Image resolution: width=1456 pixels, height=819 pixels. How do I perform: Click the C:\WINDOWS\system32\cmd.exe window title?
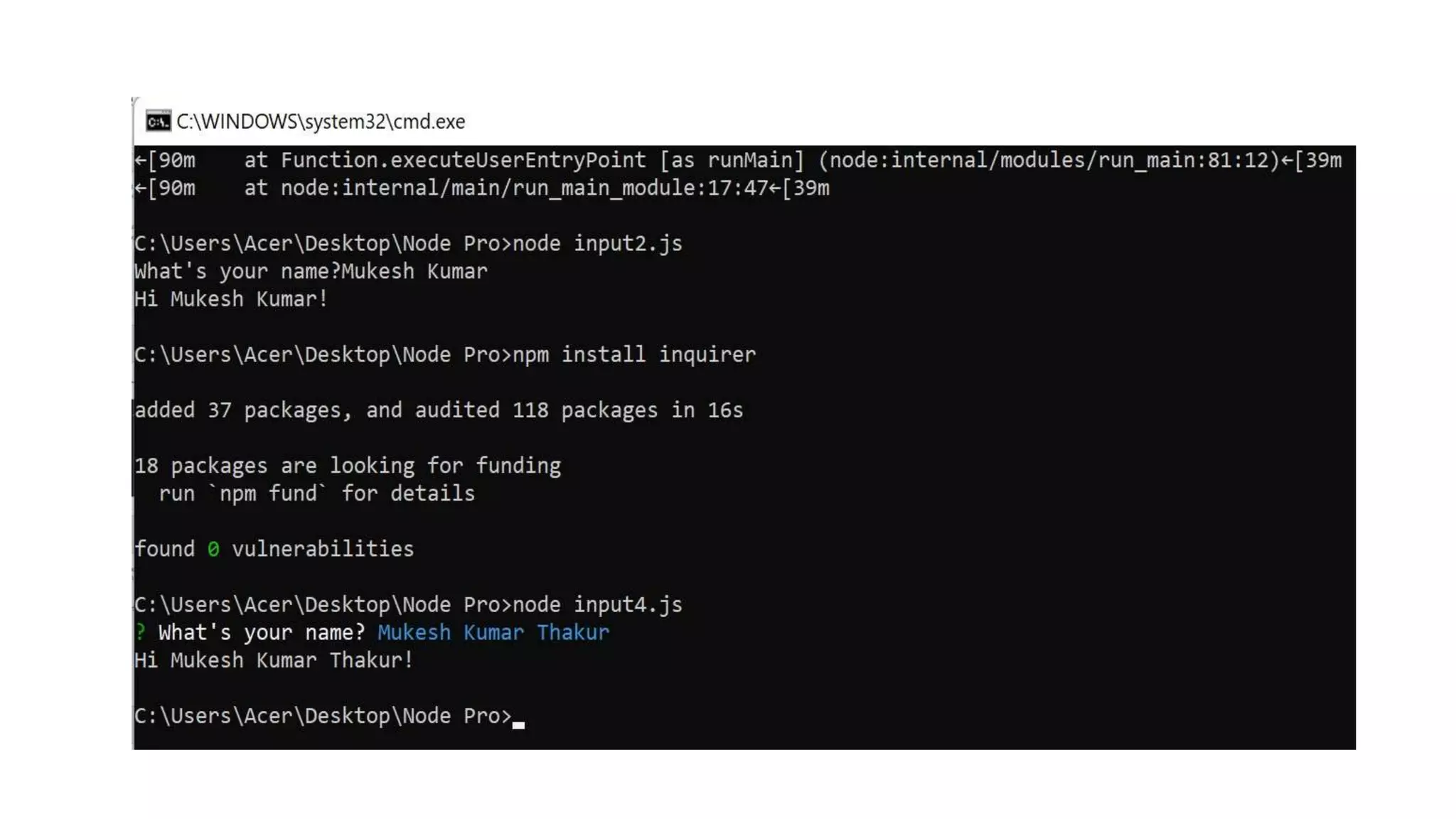[321, 122]
